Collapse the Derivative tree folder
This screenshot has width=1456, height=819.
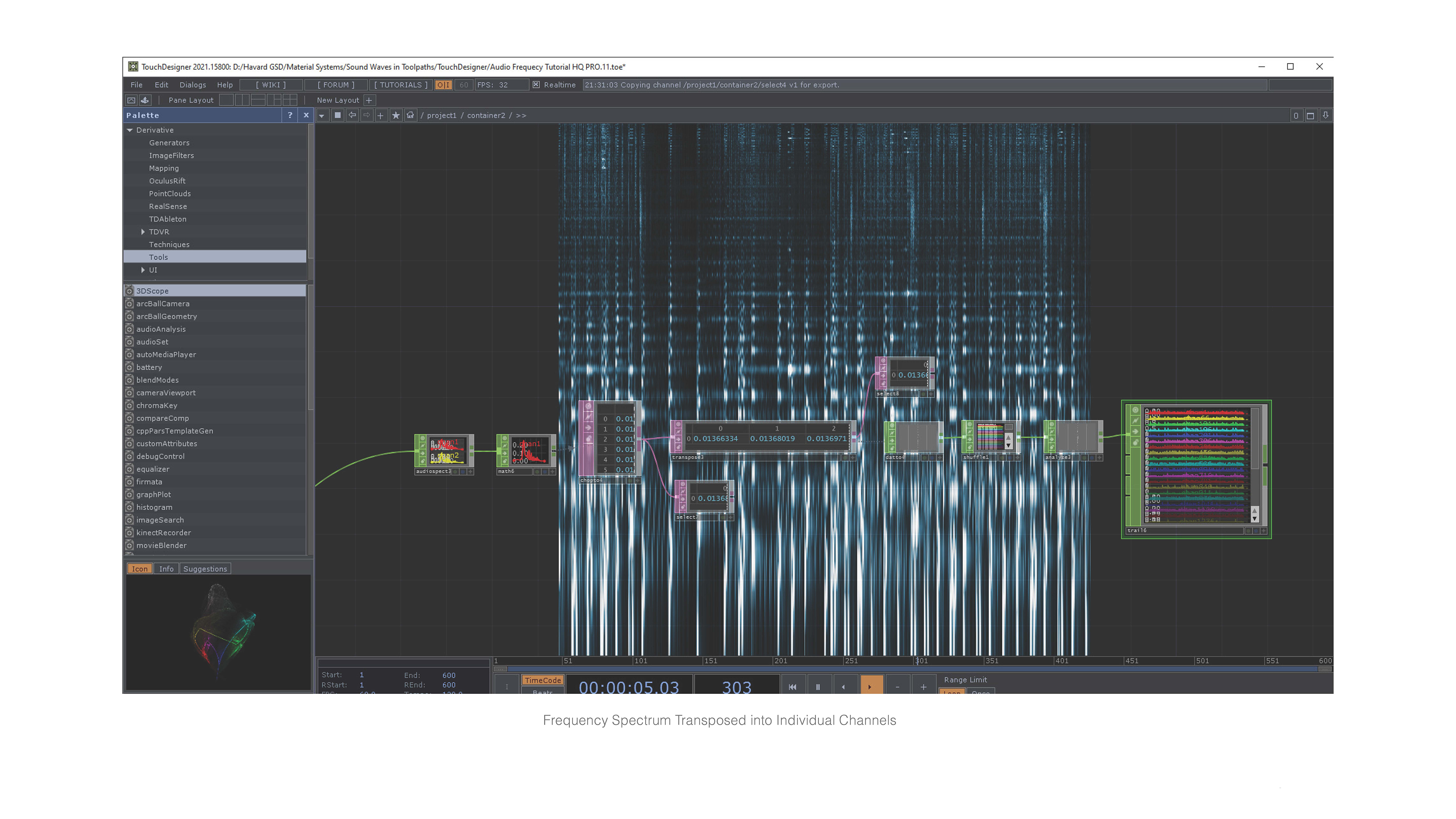130,130
